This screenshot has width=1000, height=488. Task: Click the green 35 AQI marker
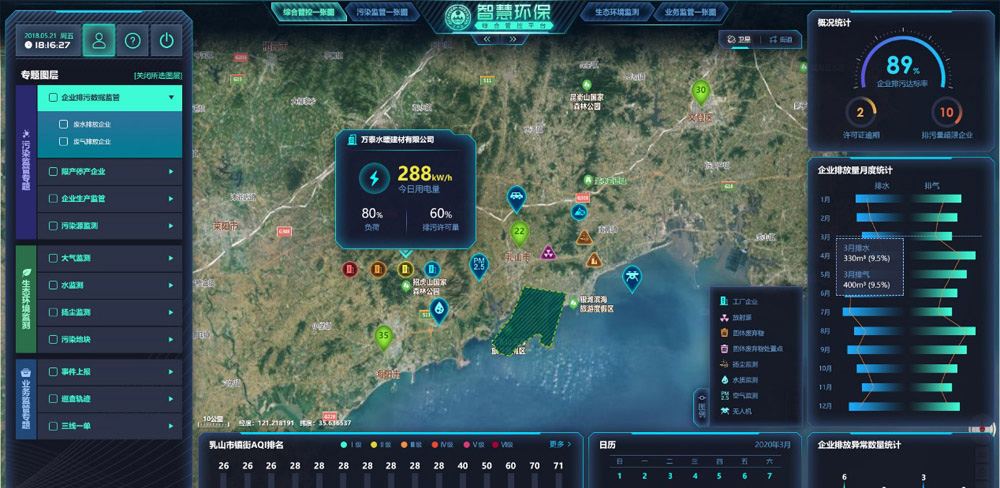[383, 337]
